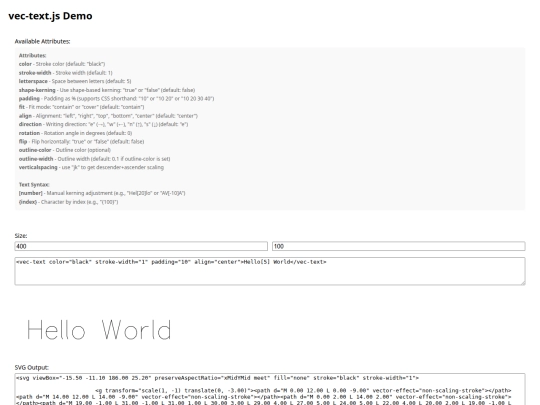The width and height of the screenshot is (540, 405).
Task: Click the outline-width attribute description line
Action: [x=94, y=159]
